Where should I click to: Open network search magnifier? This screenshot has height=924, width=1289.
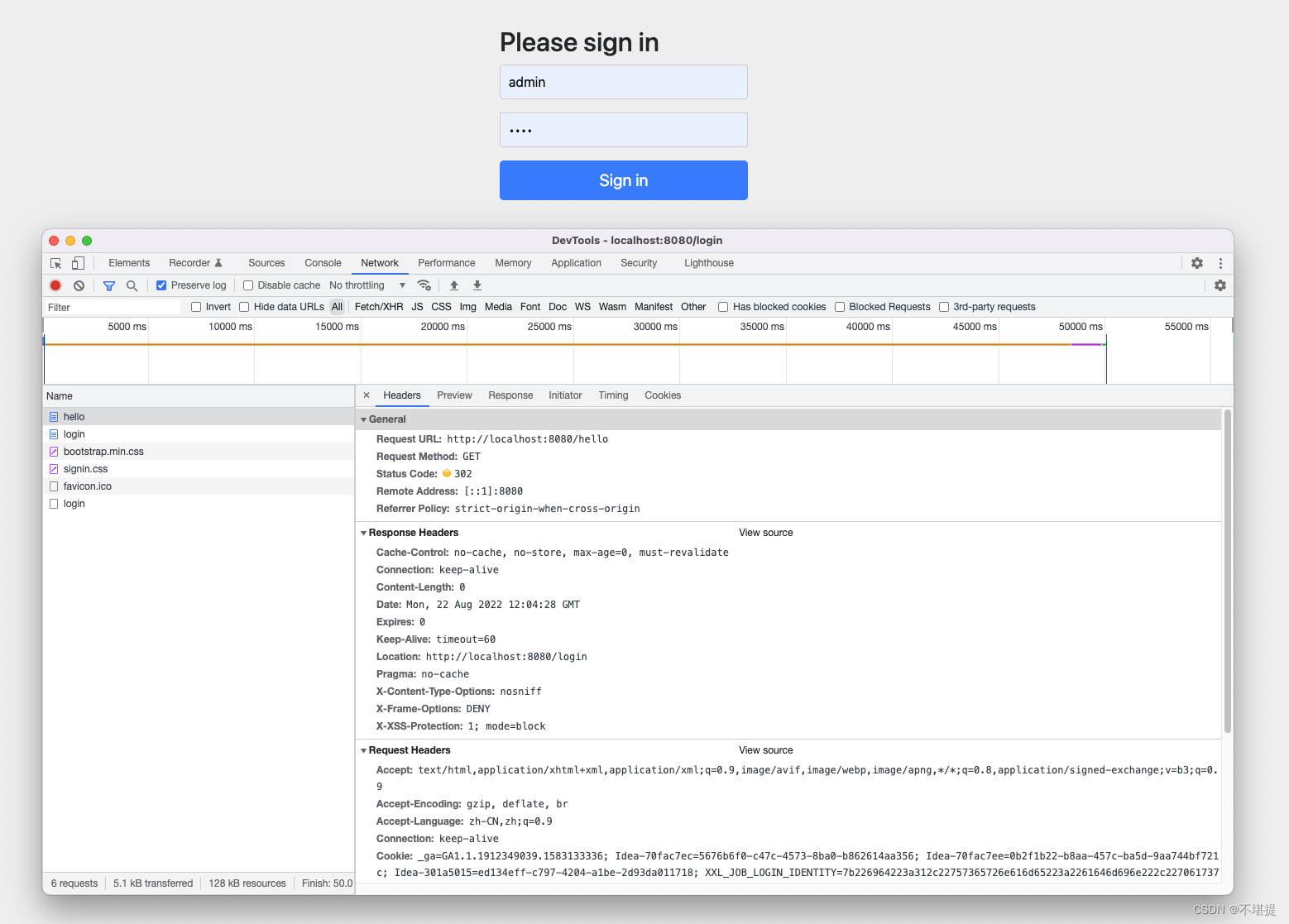(132, 285)
